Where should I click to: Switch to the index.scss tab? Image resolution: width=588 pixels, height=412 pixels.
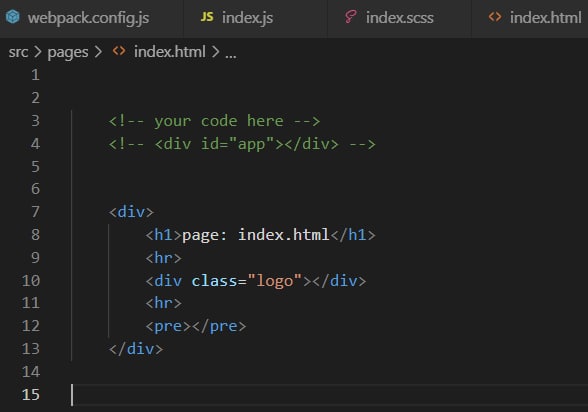(x=399, y=18)
